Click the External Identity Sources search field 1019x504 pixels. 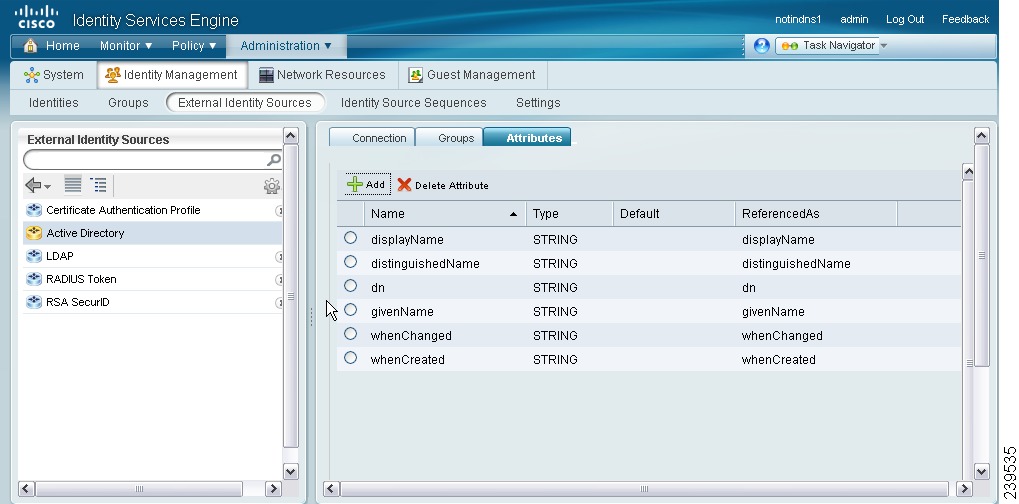pyautogui.click(x=153, y=160)
